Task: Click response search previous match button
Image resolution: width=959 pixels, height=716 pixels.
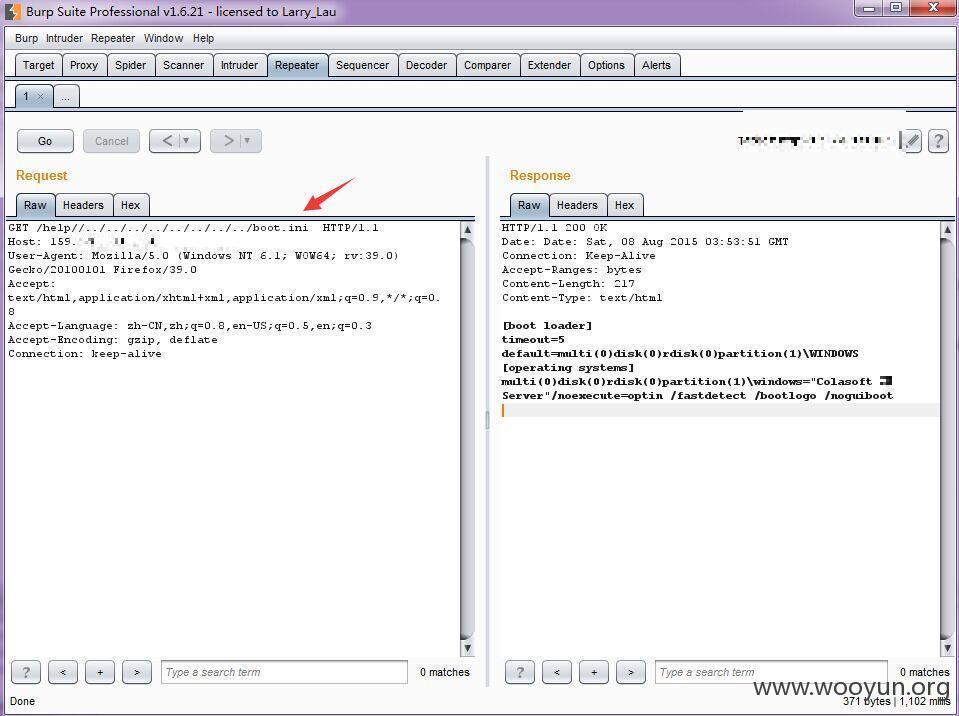Action: point(557,673)
